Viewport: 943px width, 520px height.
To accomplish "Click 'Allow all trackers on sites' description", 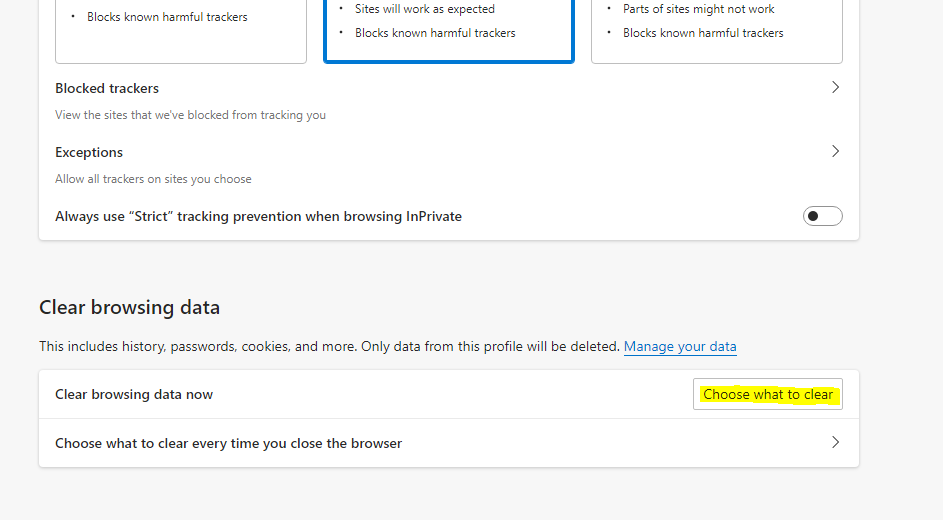I will 153,179.
